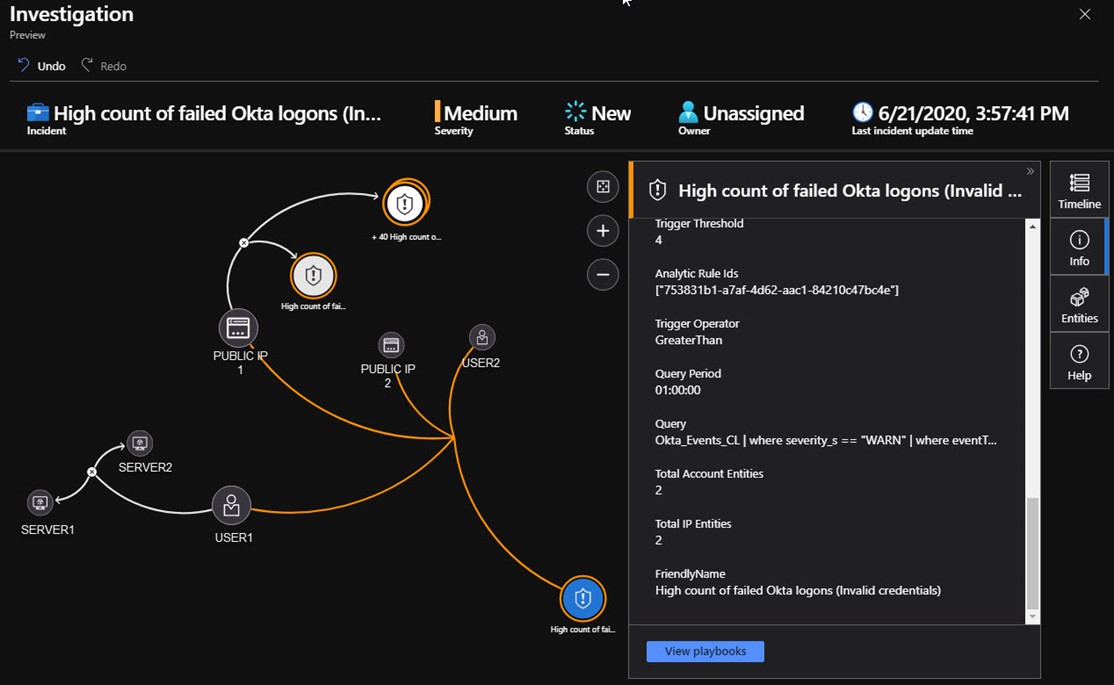Select the SERVER2 host node
1114x685 pixels.
tap(140, 443)
